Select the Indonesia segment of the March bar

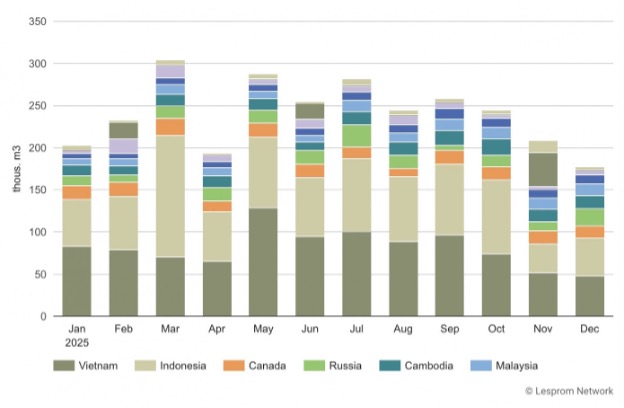(170, 196)
